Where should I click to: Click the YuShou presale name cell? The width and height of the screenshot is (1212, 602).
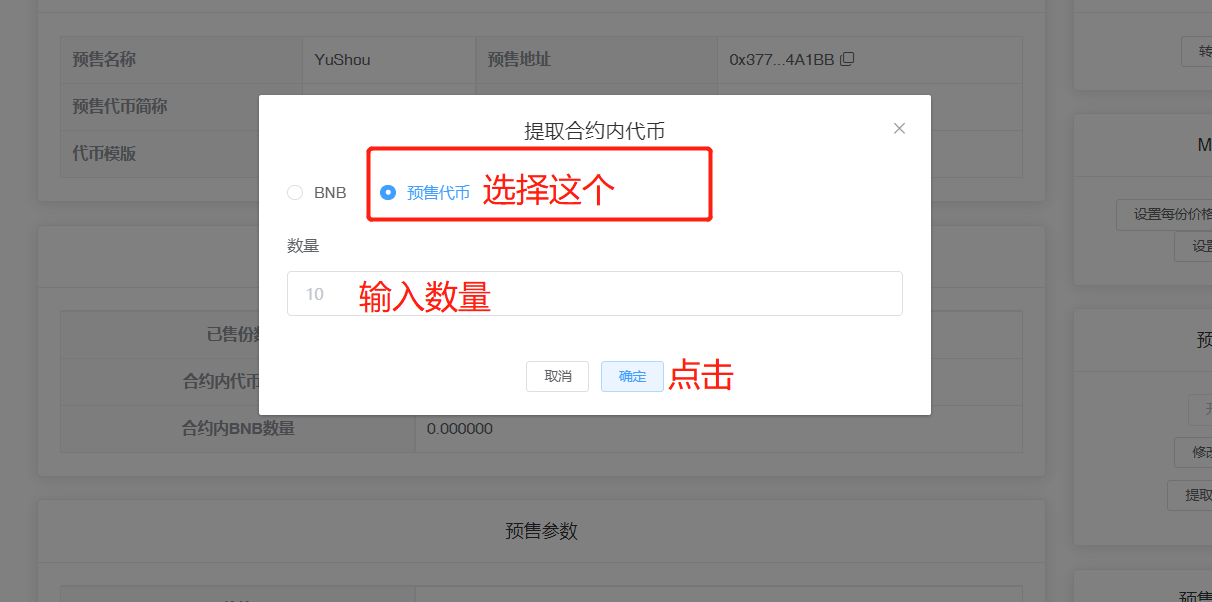[x=342, y=60]
